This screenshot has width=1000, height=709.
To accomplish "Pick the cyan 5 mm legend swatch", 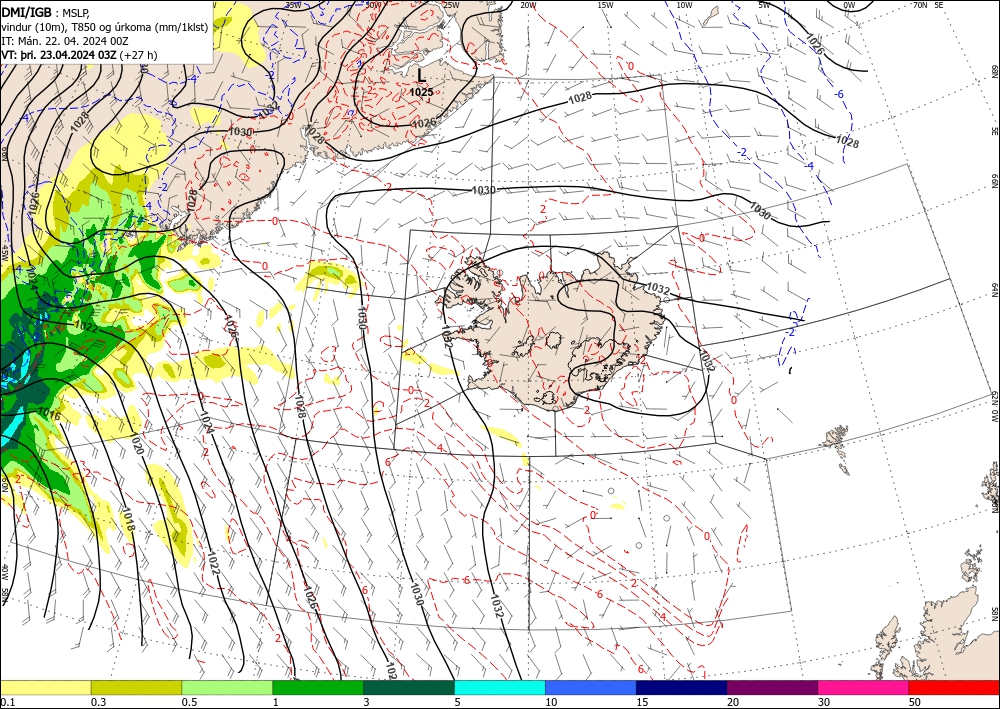I will click(500, 687).
